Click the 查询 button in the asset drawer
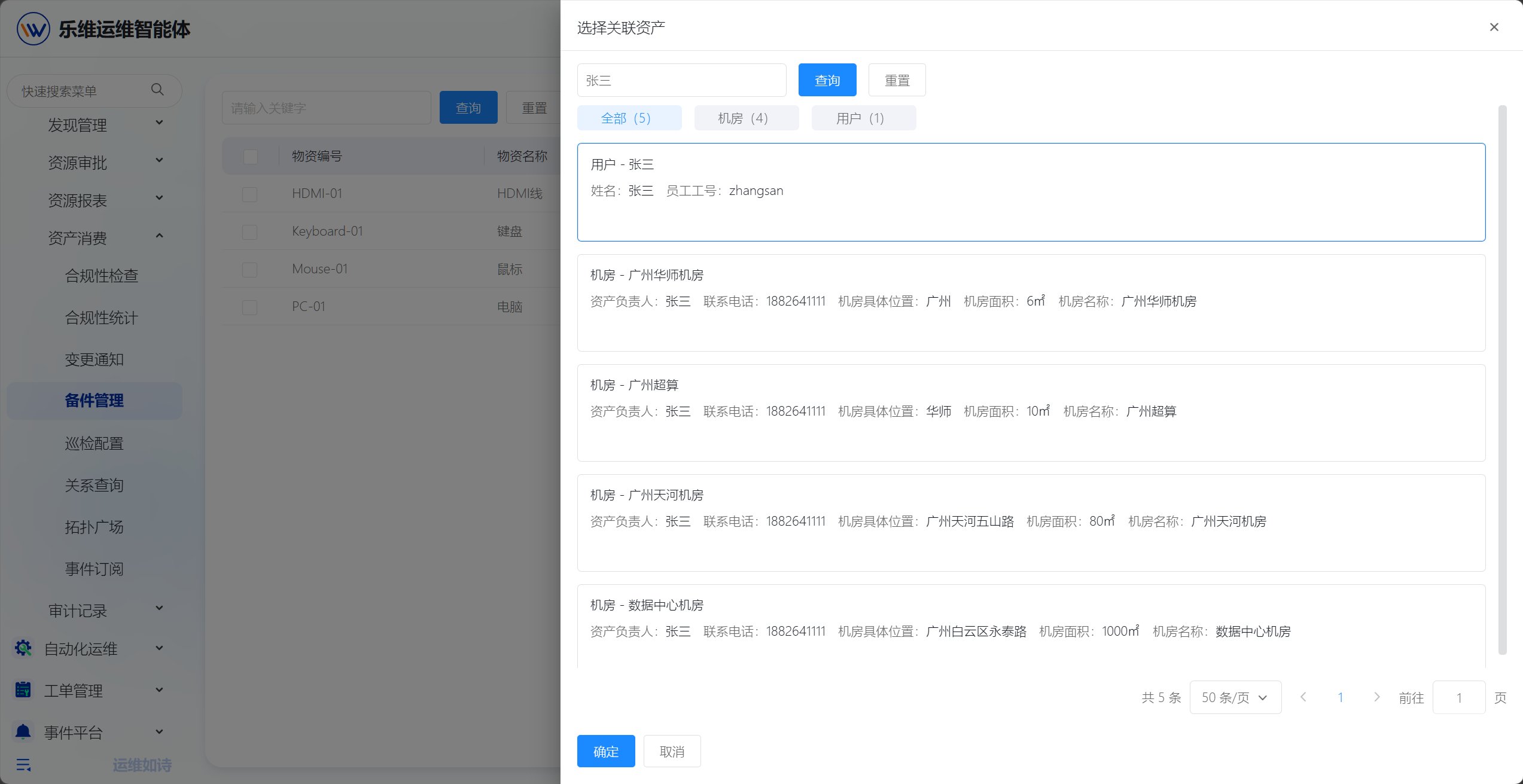The width and height of the screenshot is (1523, 784). point(827,80)
